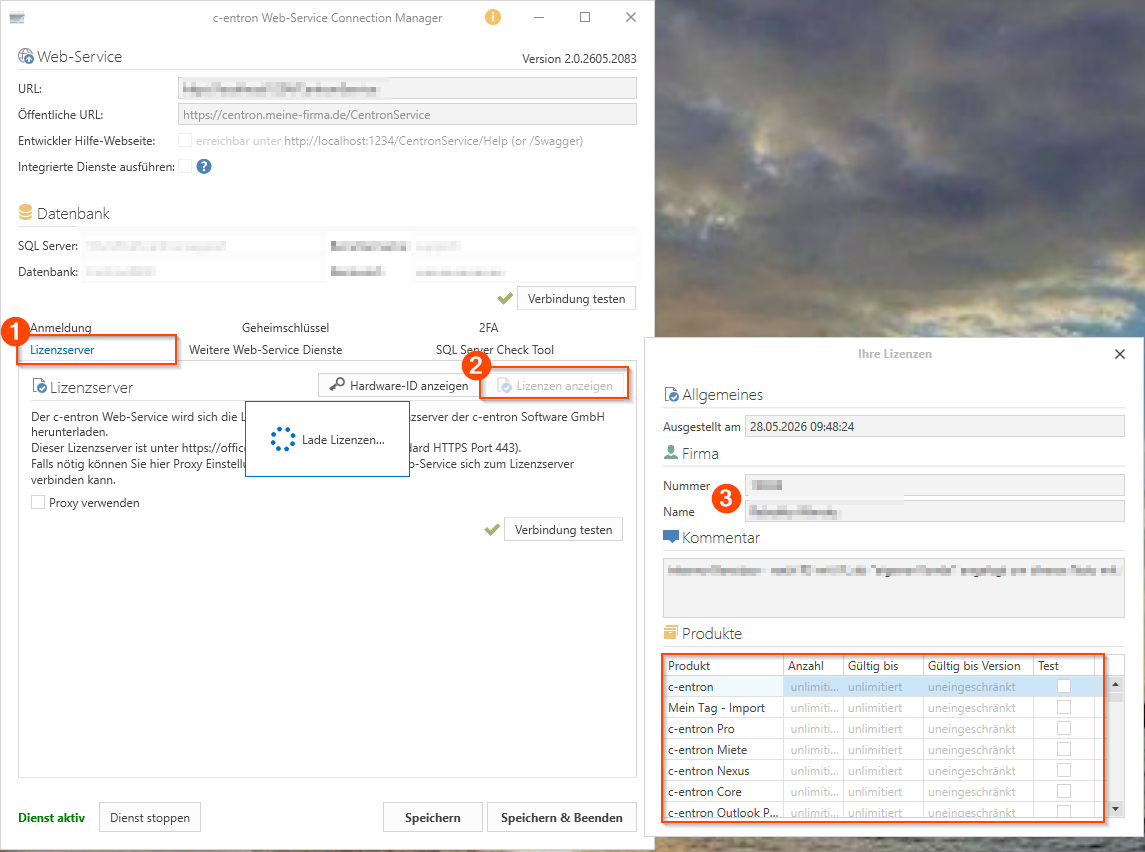Click the Kommentar speech bubble icon

coord(670,537)
